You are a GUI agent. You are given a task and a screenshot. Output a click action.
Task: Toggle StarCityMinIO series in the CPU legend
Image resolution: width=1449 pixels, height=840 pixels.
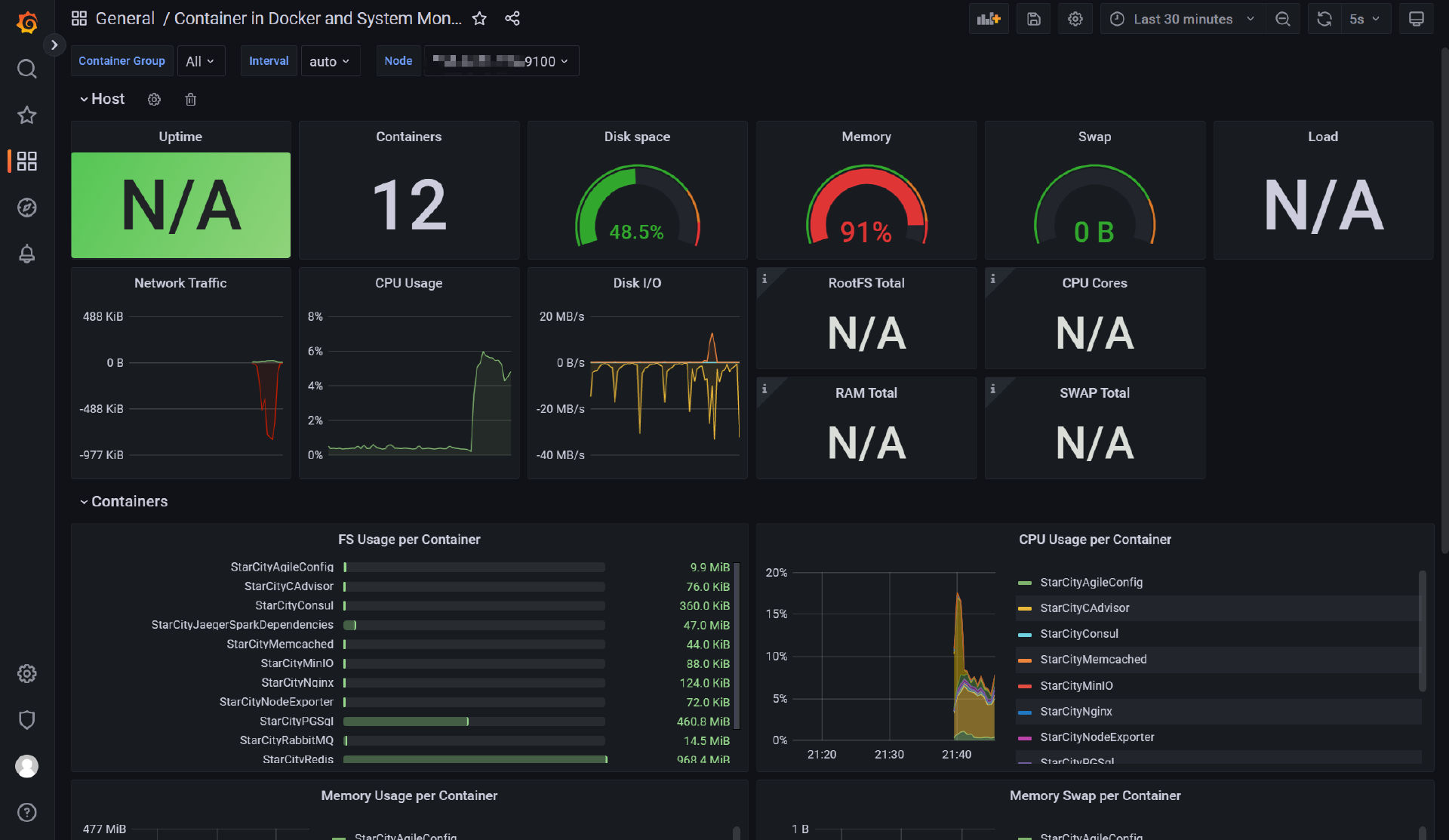click(x=1075, y=686)
